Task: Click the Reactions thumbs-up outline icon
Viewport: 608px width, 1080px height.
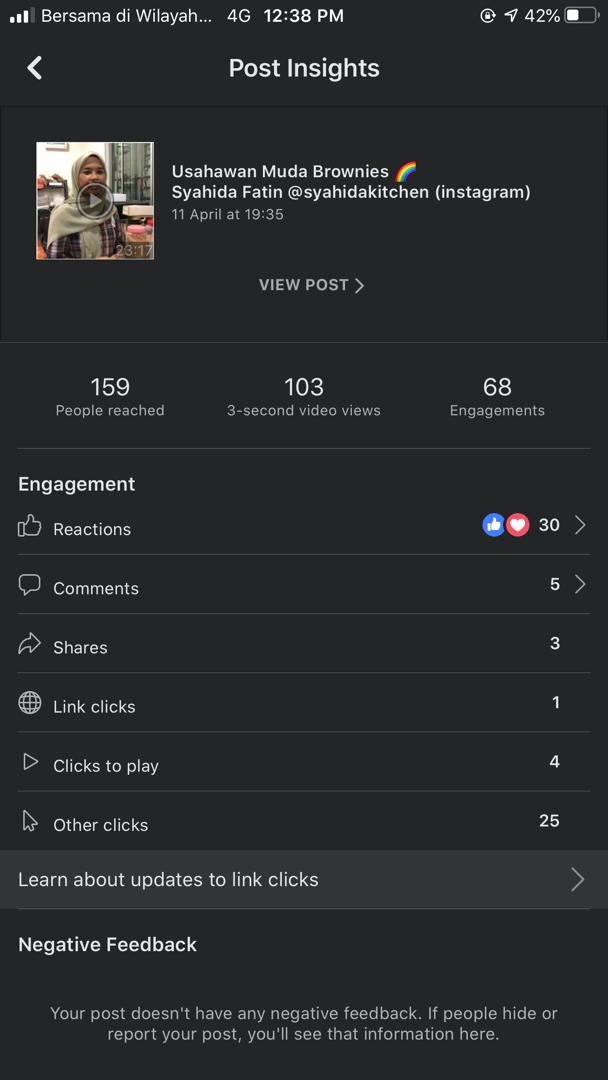Action: (x=30, y=526)
